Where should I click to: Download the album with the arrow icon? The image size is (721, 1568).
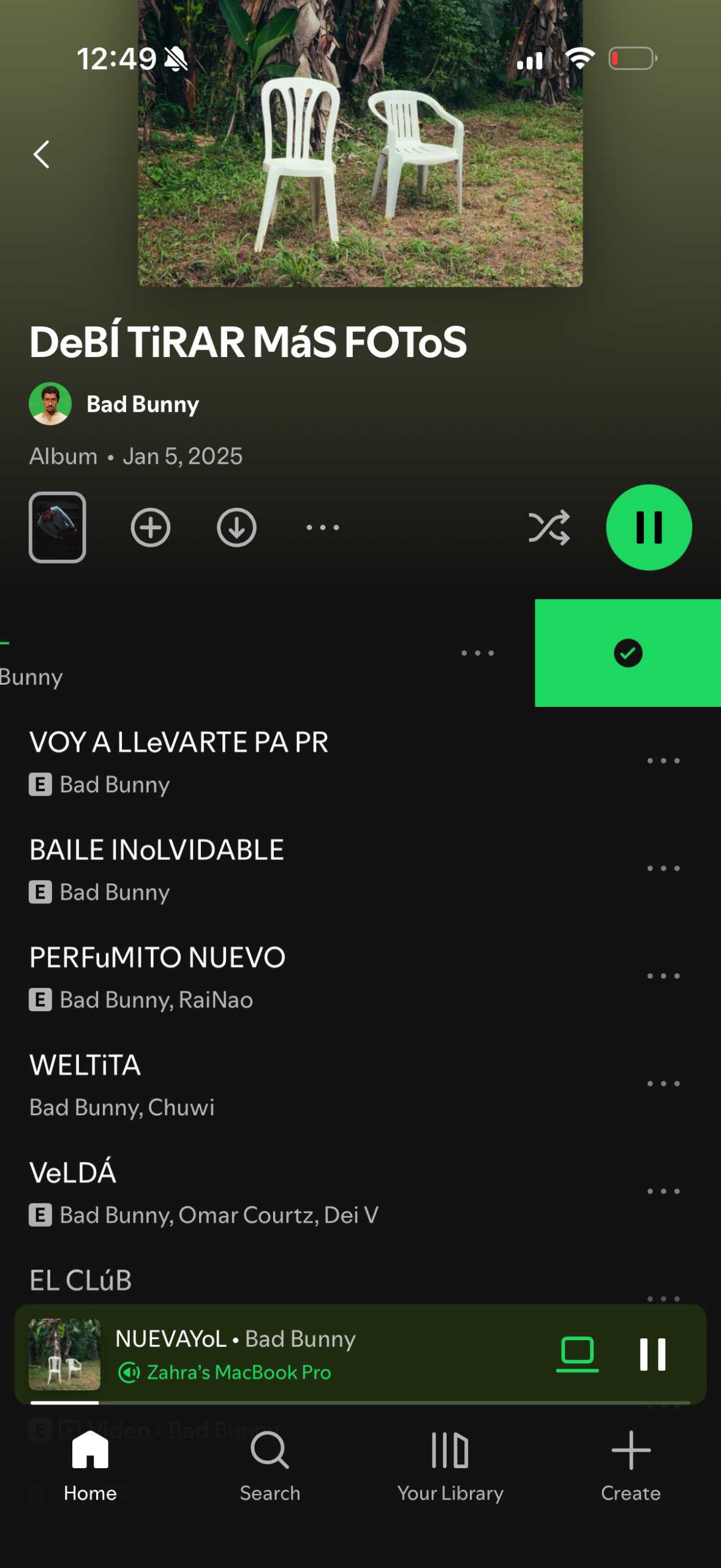[x=236, y=527]
